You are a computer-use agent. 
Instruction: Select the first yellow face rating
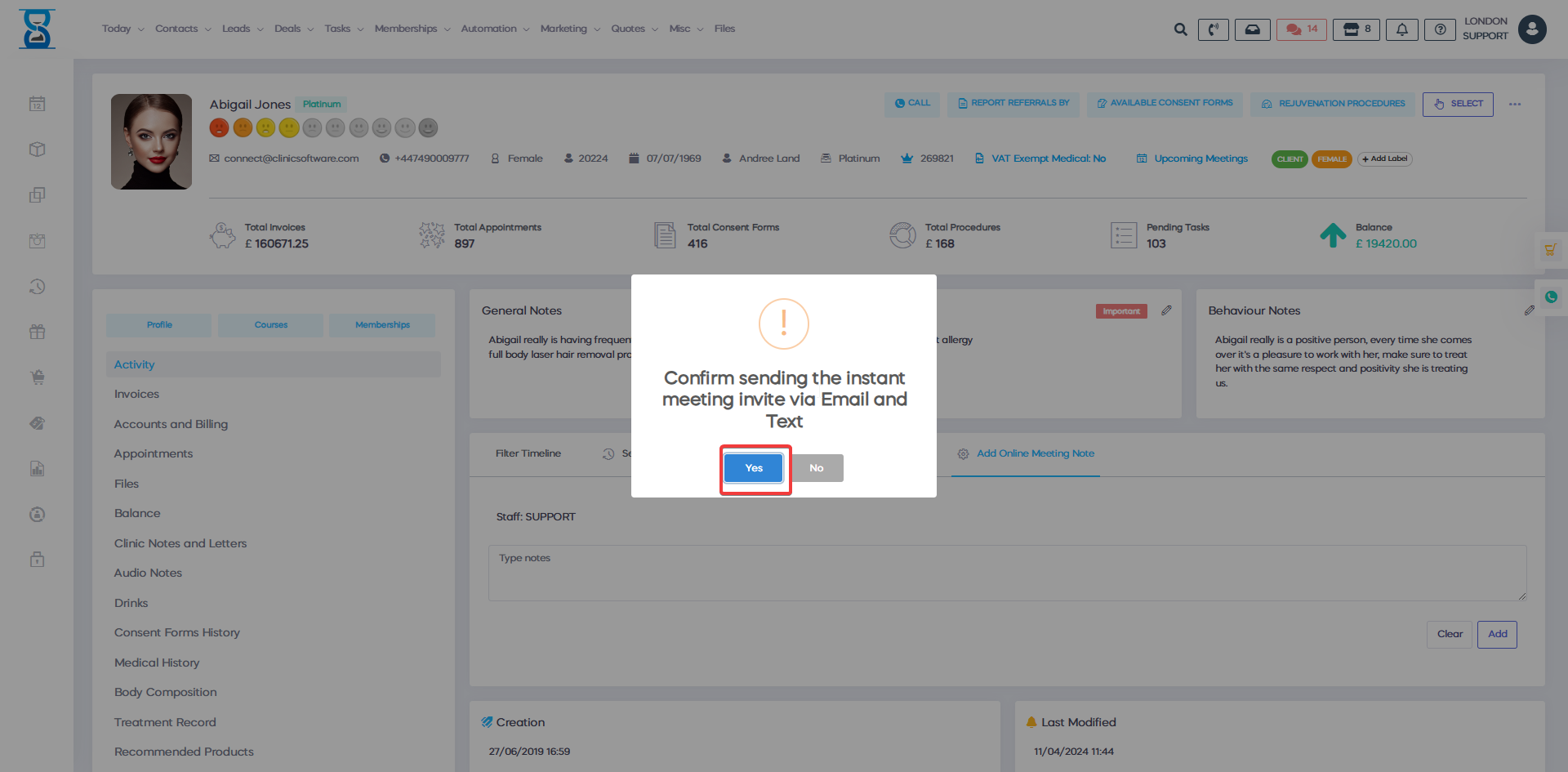click(265, 128)
